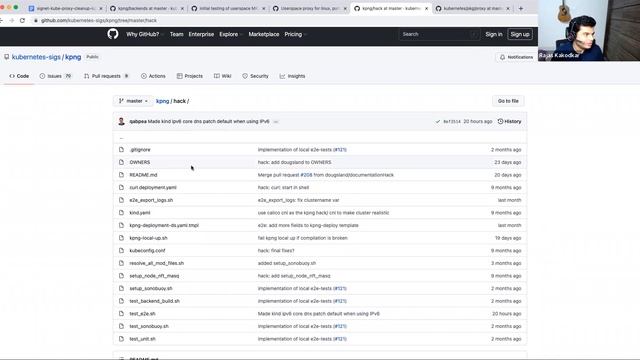Open test_backend_build.sh file
Screen dimensions: 640x360
coord(154,301)
